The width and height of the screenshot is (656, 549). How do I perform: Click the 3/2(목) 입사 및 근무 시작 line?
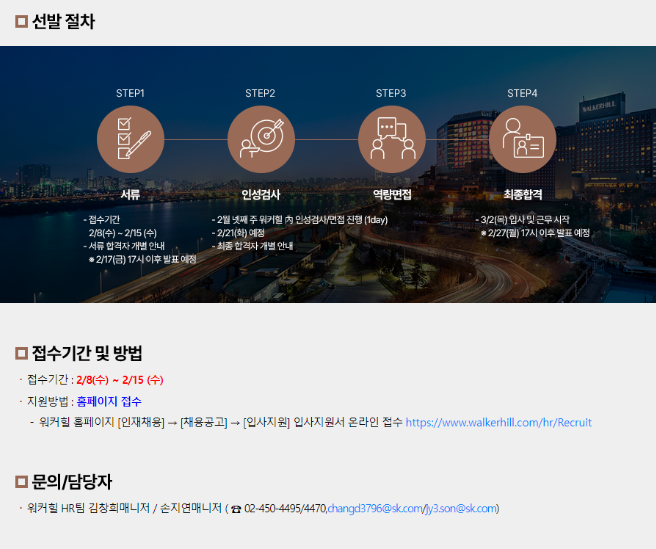522,220
